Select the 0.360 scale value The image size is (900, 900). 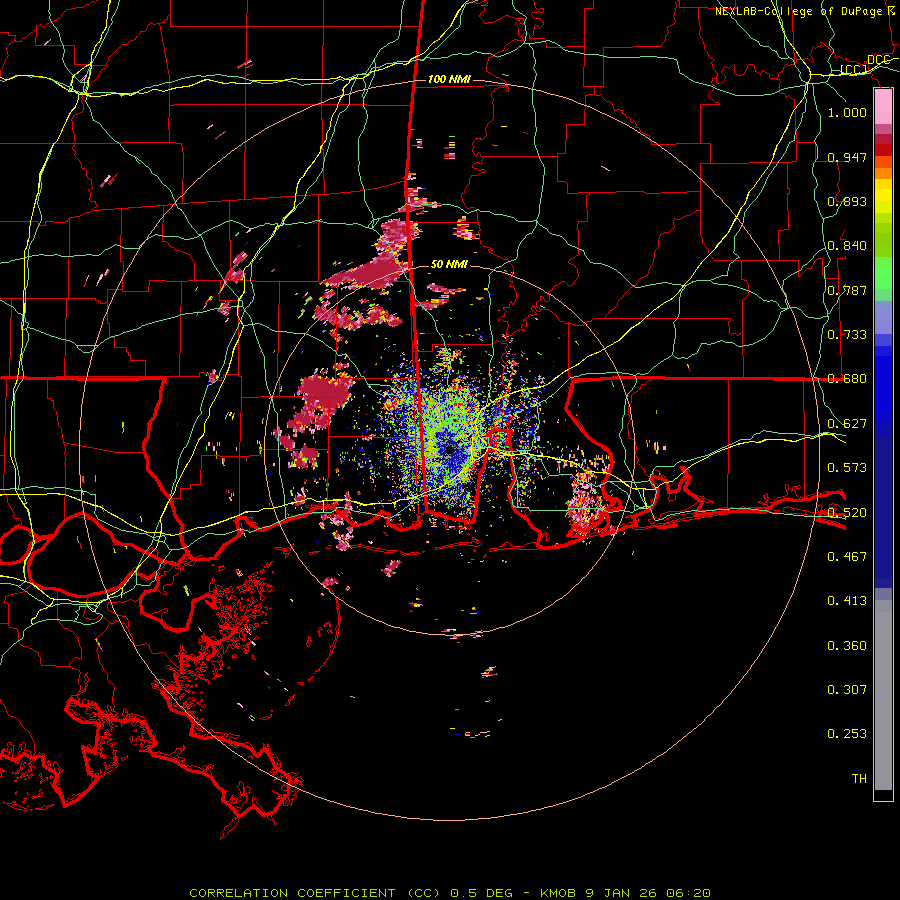847,646
